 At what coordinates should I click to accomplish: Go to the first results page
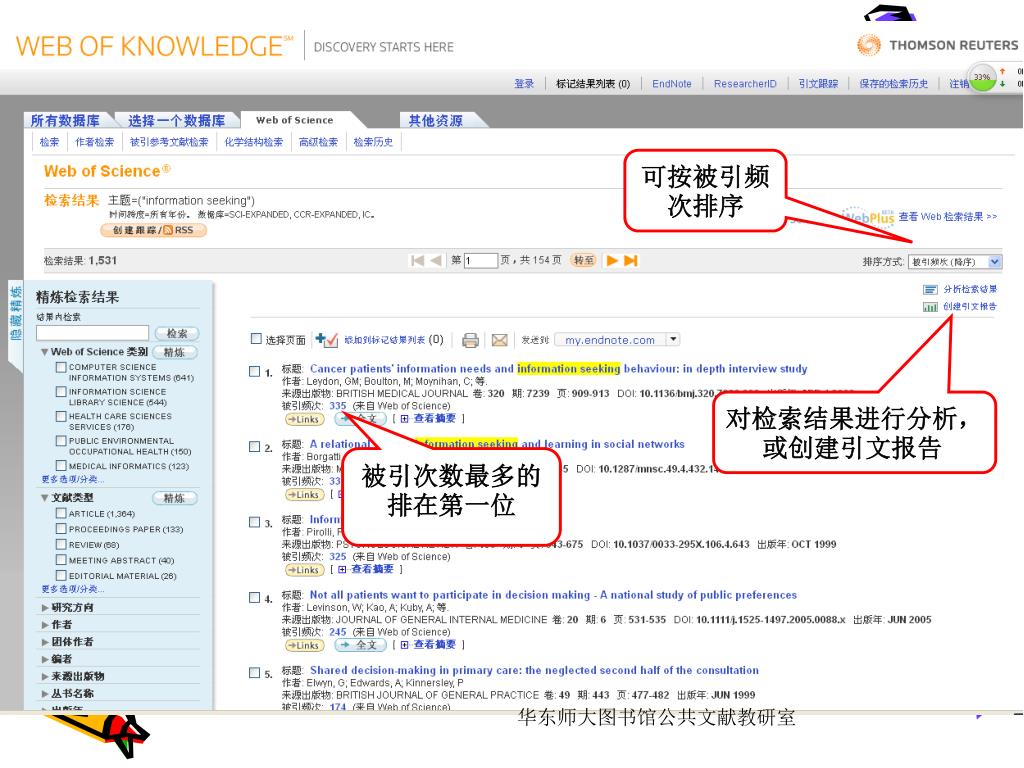coord(417,261)
